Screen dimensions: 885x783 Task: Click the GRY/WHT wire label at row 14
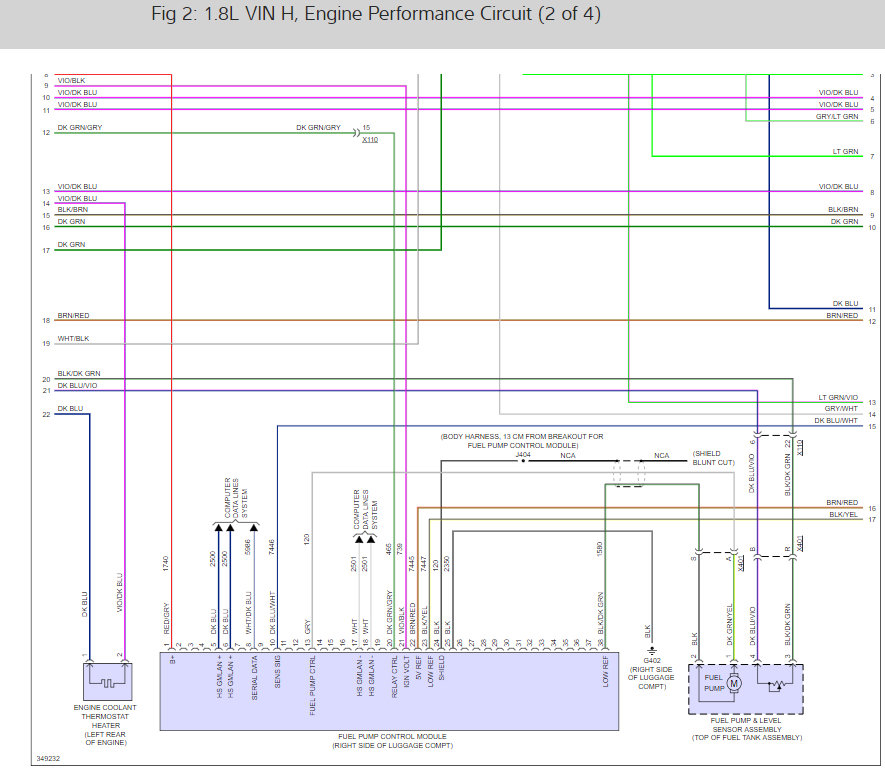click(x=841, y=409)
